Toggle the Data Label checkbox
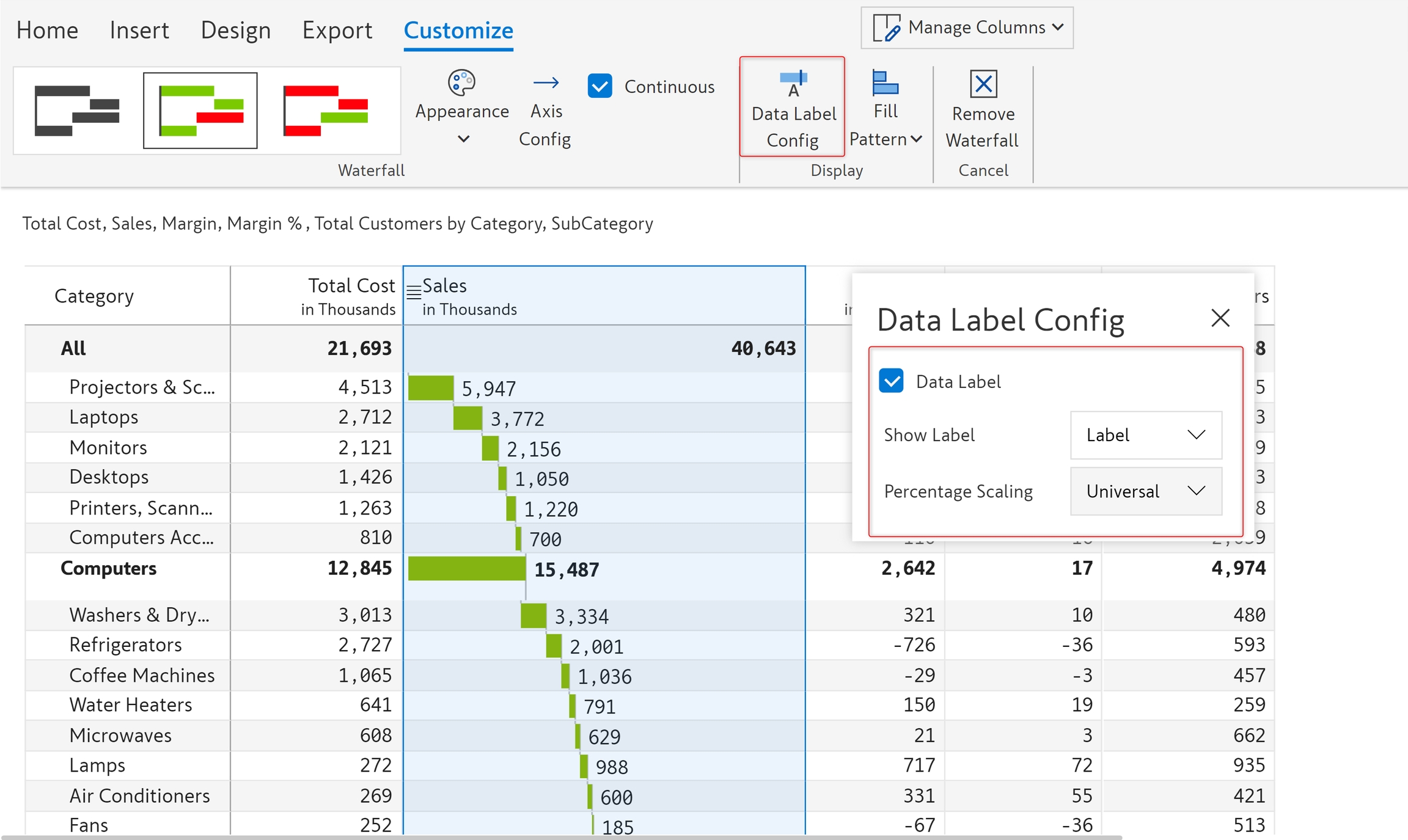Viewport: 1408px width, 840px height. point(891,381)
